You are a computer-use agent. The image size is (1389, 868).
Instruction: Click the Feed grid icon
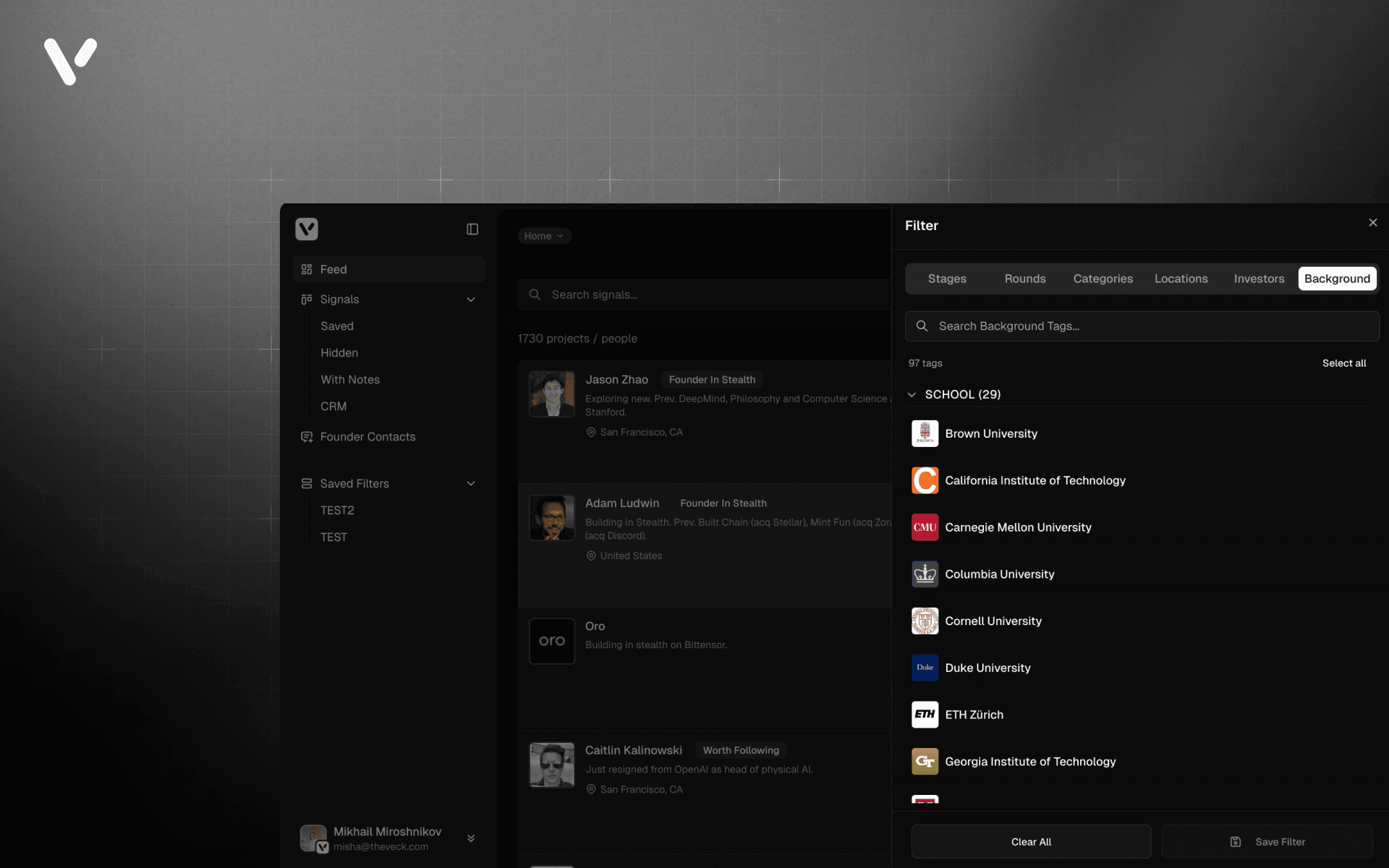click(307, 269)
